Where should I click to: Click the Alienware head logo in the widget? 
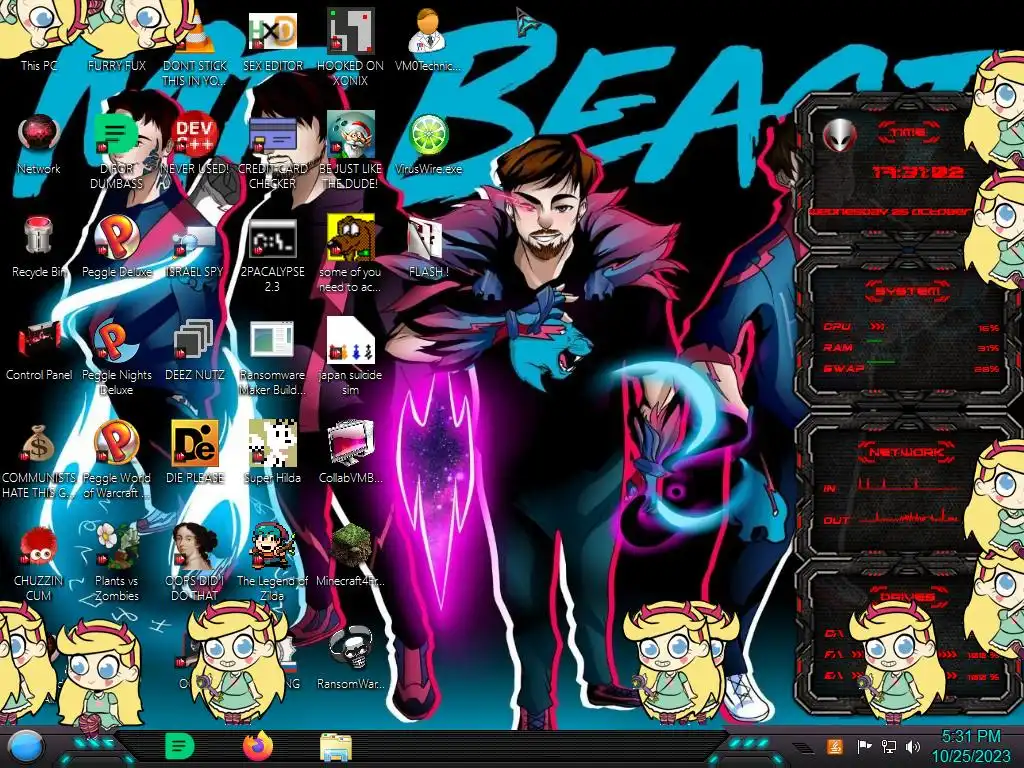[839, 135]
